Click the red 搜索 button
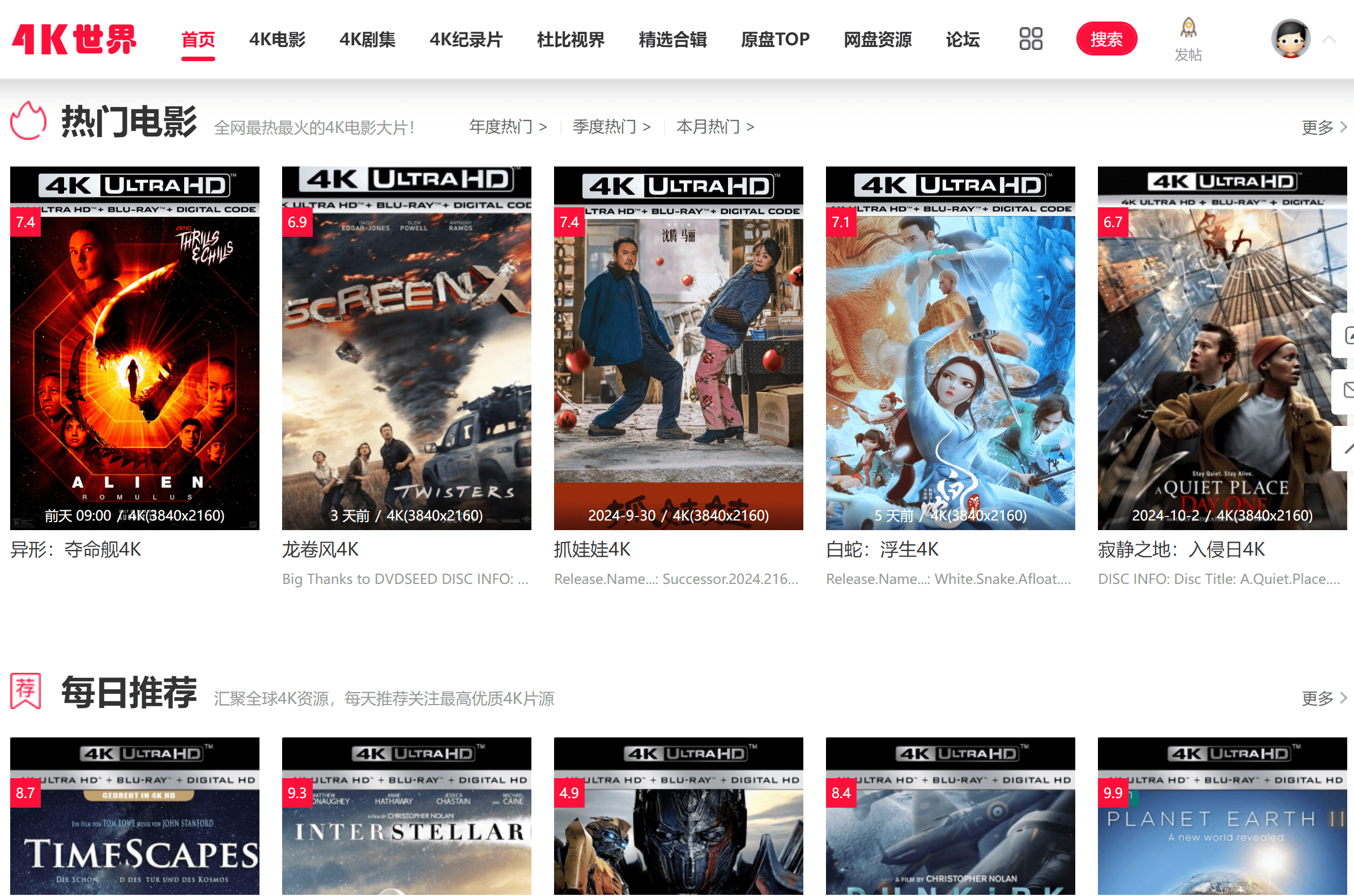This screenshot has width=1354, height=896. pos(1106,39)
